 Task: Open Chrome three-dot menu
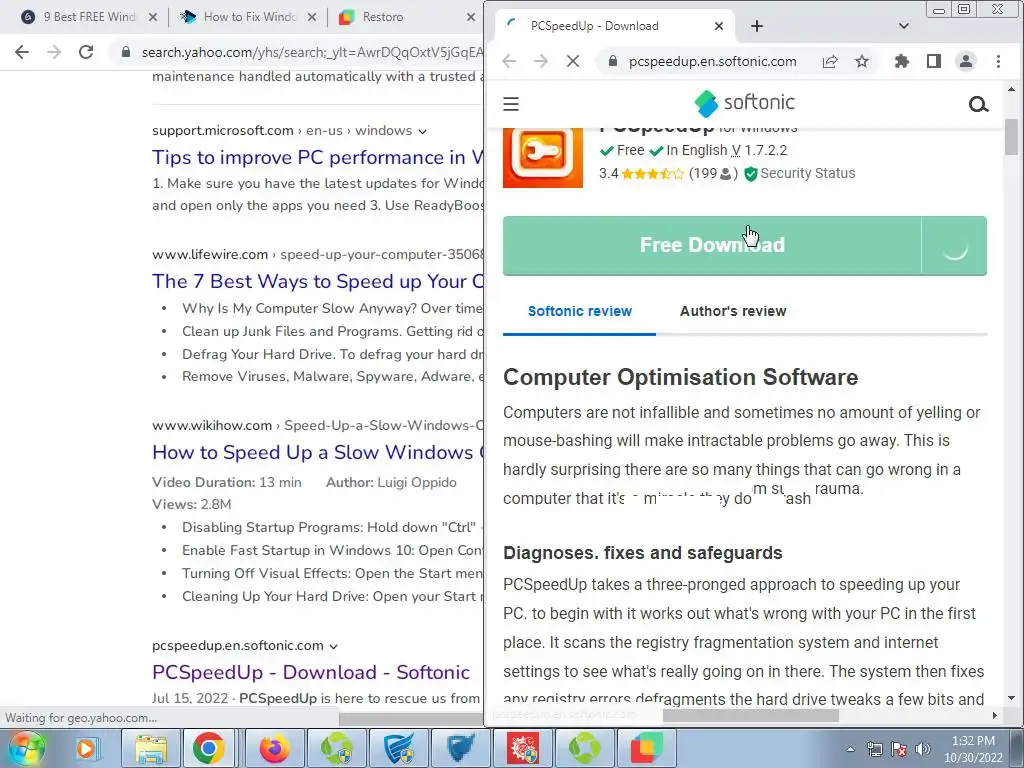[x=998, y=61]
